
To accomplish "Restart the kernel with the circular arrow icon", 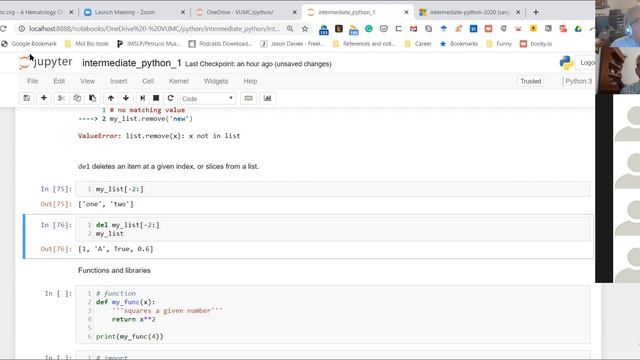I will point(171,98).
